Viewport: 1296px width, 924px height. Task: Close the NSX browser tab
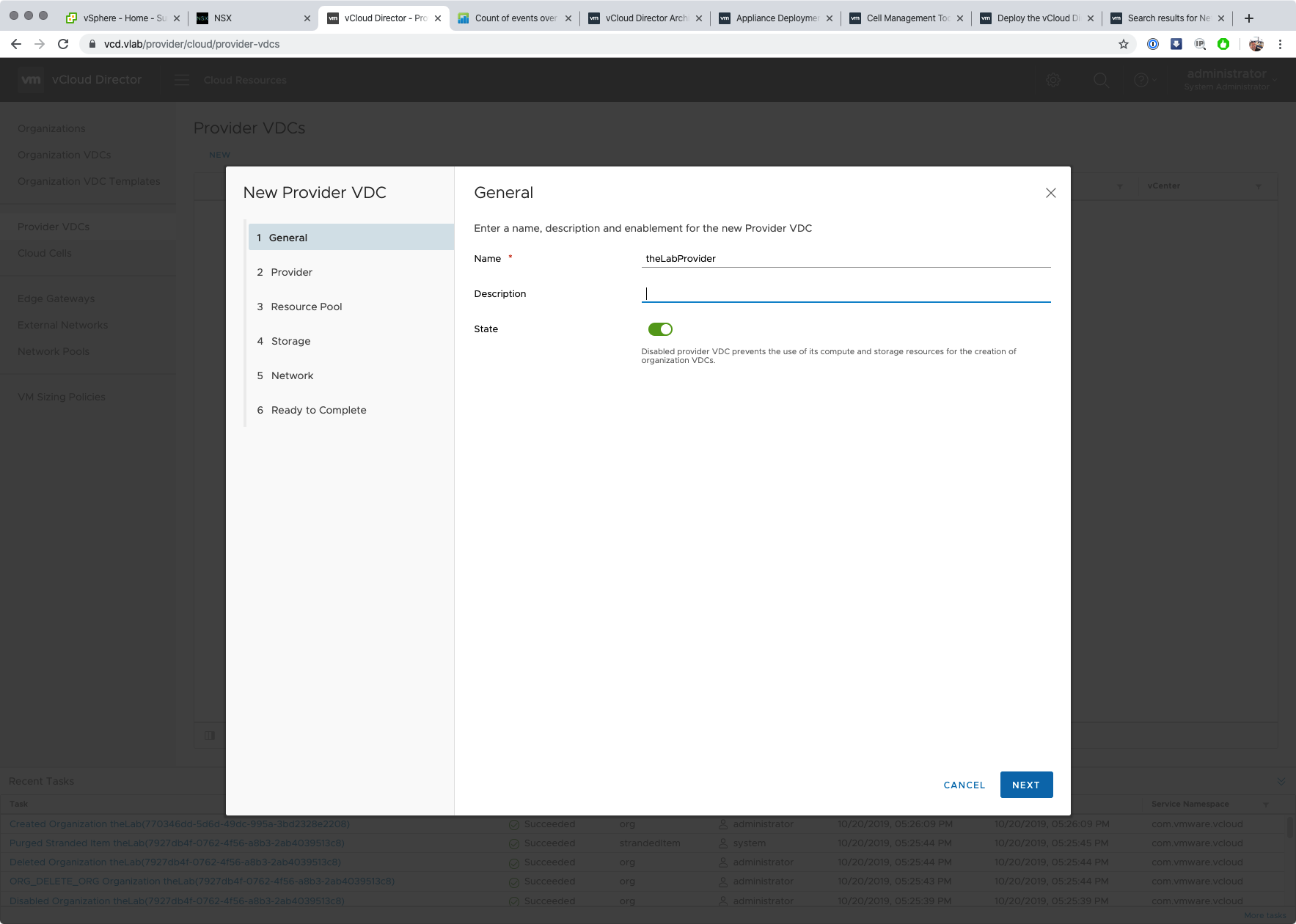[x=307, y=18]
